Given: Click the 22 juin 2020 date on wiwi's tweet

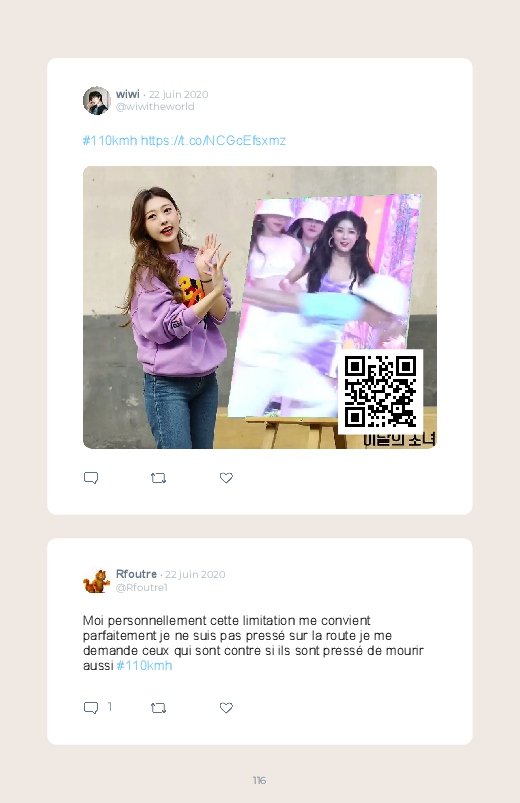Looking at the screenshot, I should point(178,94).
